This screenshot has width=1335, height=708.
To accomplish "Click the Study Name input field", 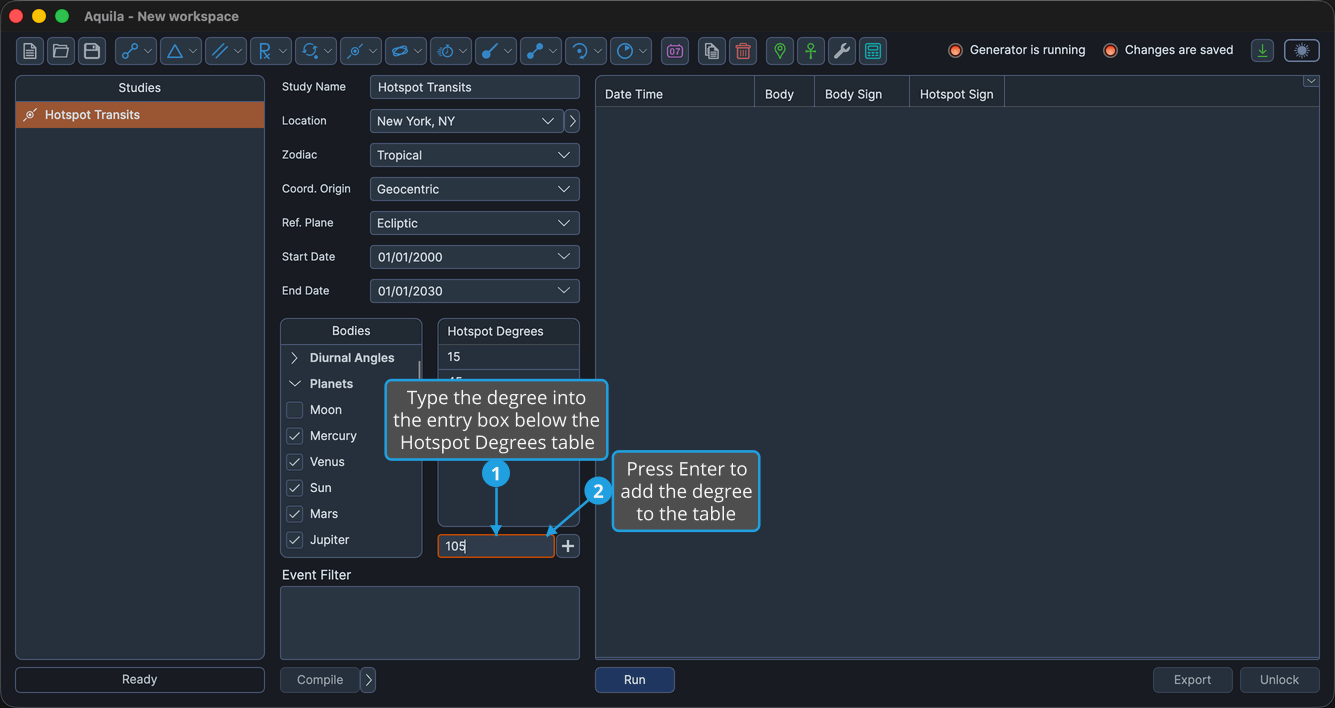I will (x=475, y=87).
